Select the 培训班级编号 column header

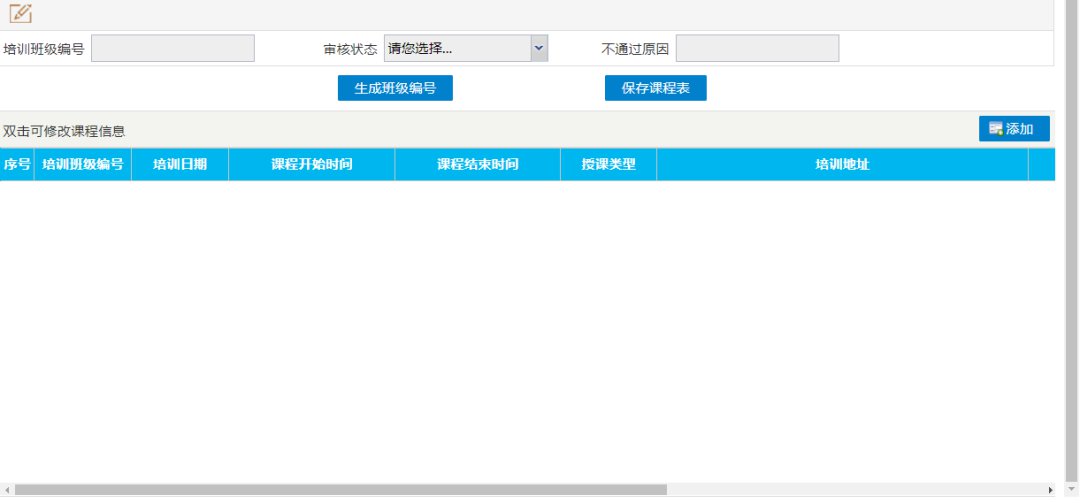tap(83, 165)
